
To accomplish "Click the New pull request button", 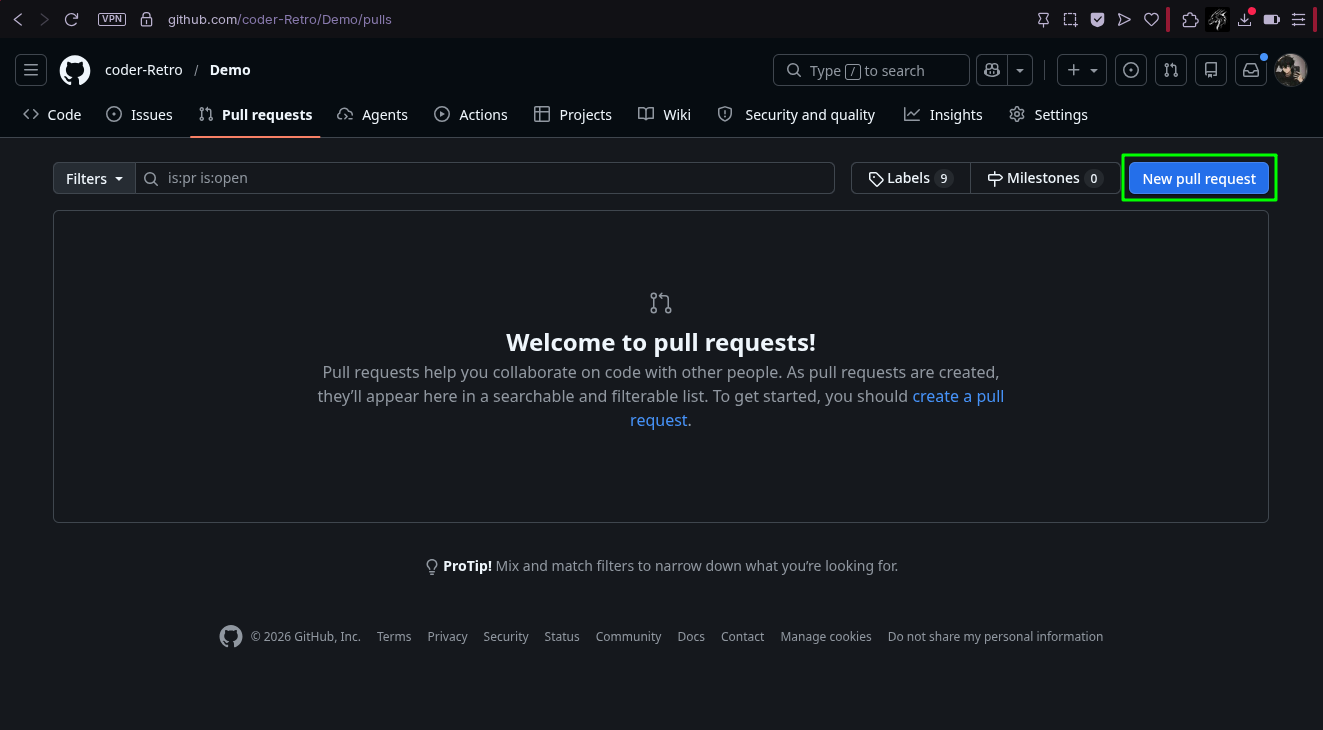I will tap(1199, 178).
